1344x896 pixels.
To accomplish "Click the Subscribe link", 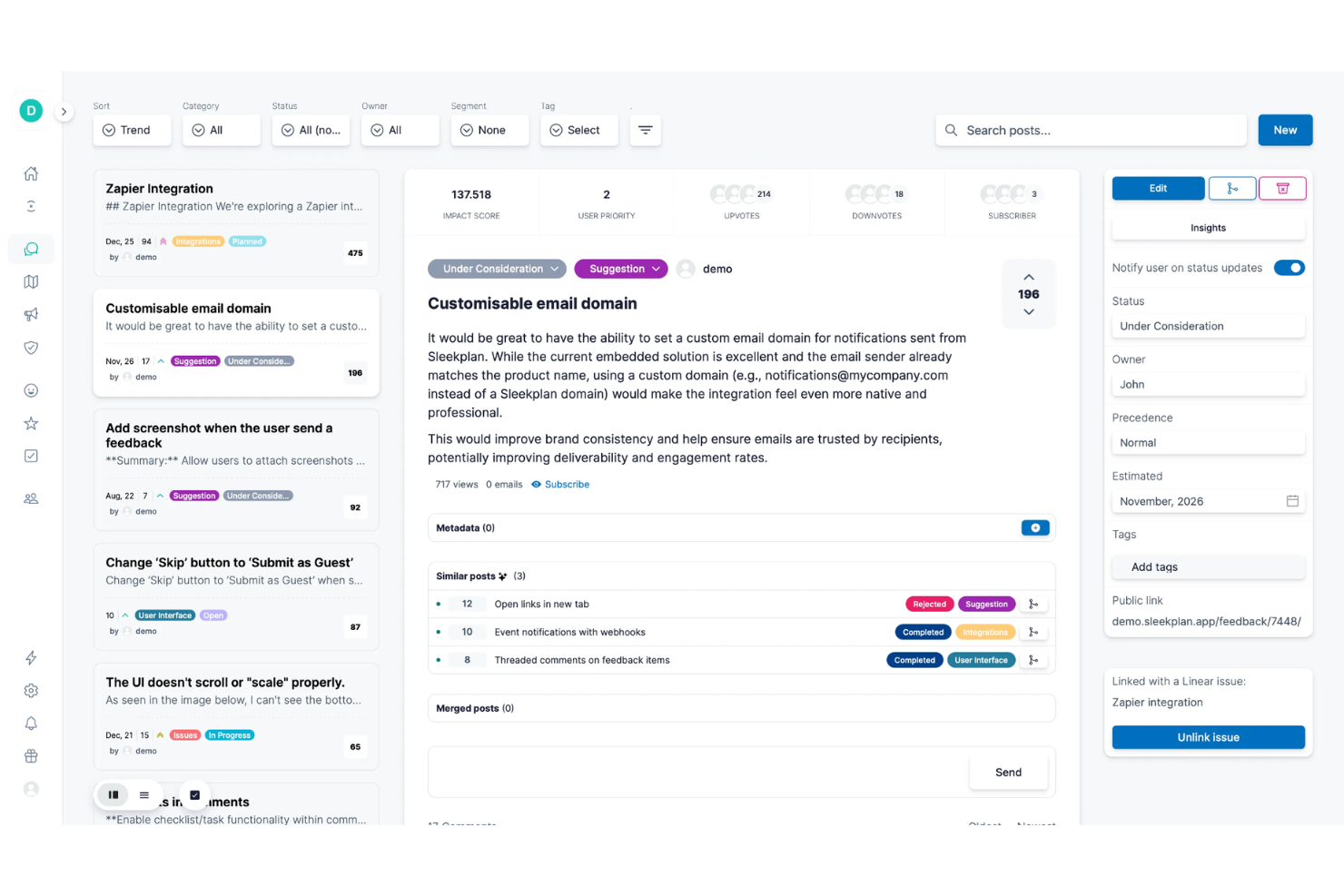I will pos(560,484).
